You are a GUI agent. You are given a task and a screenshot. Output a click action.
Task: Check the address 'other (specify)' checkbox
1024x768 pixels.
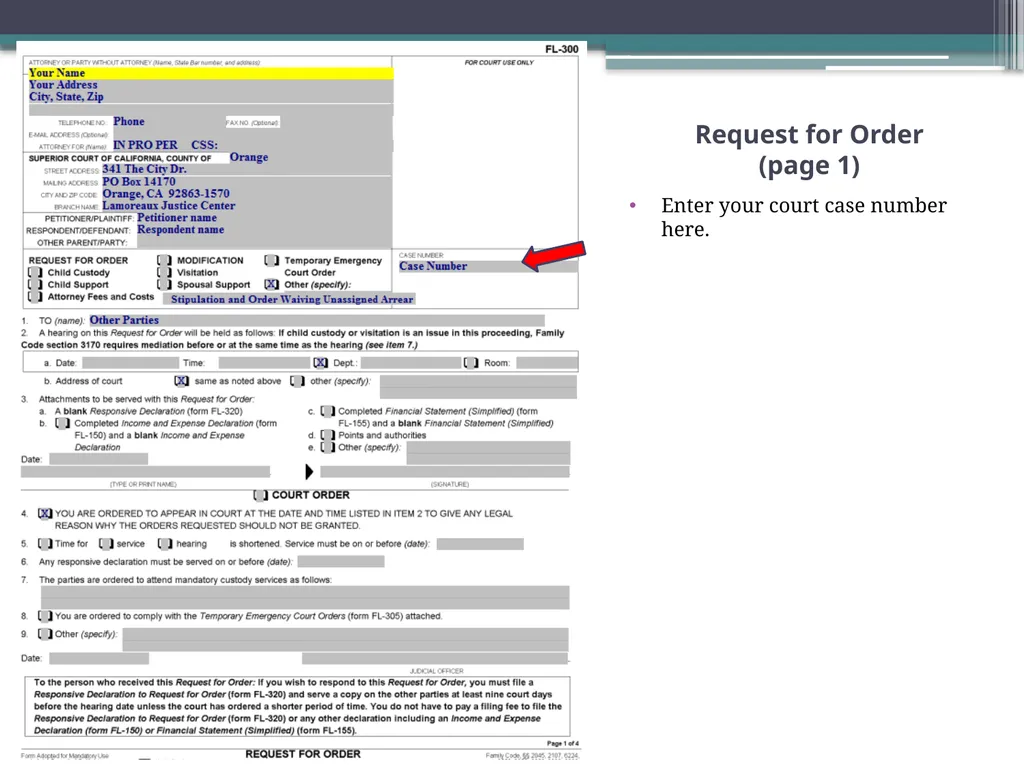pos(297,381)
